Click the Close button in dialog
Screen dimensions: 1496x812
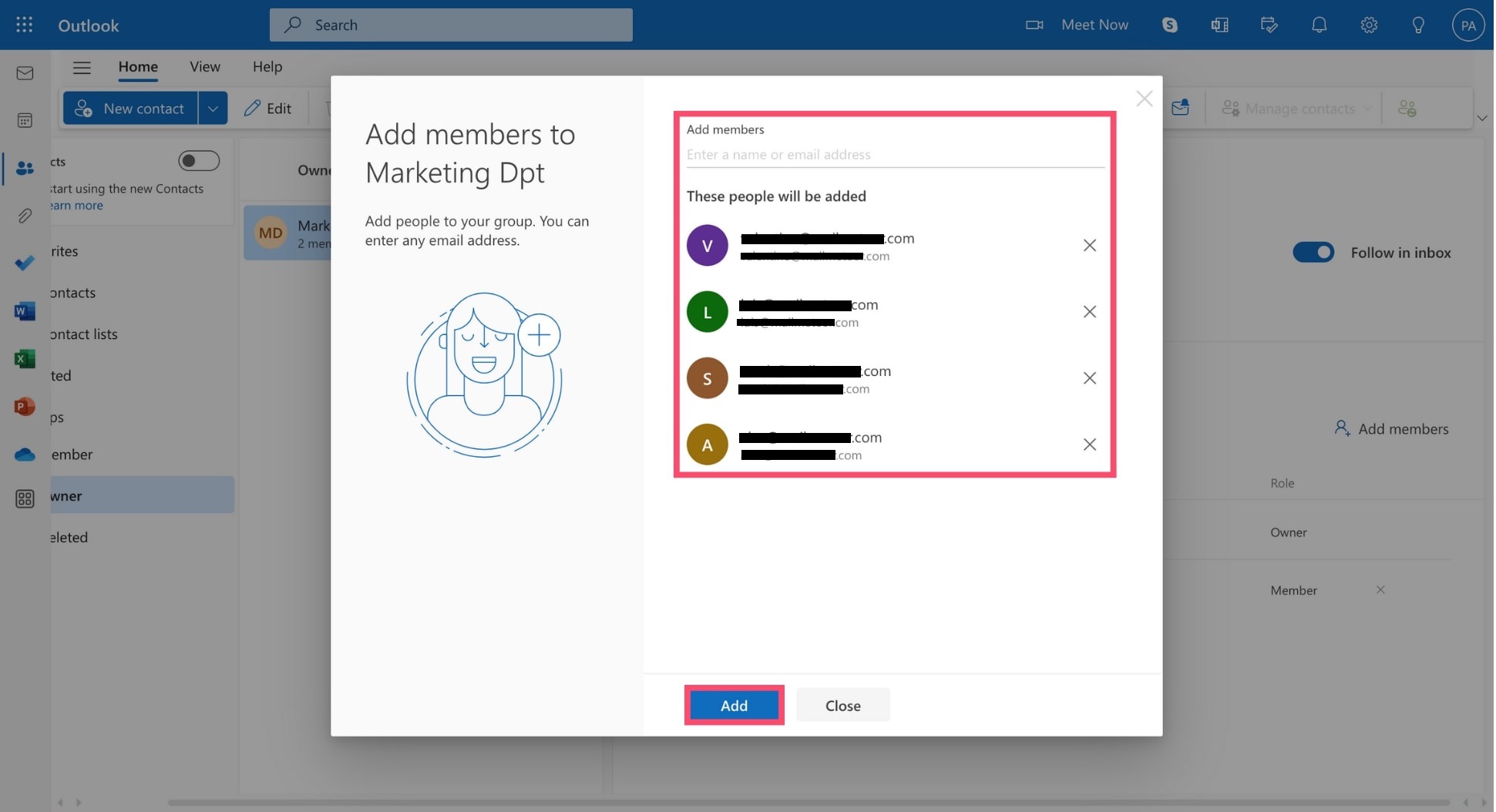844,706
